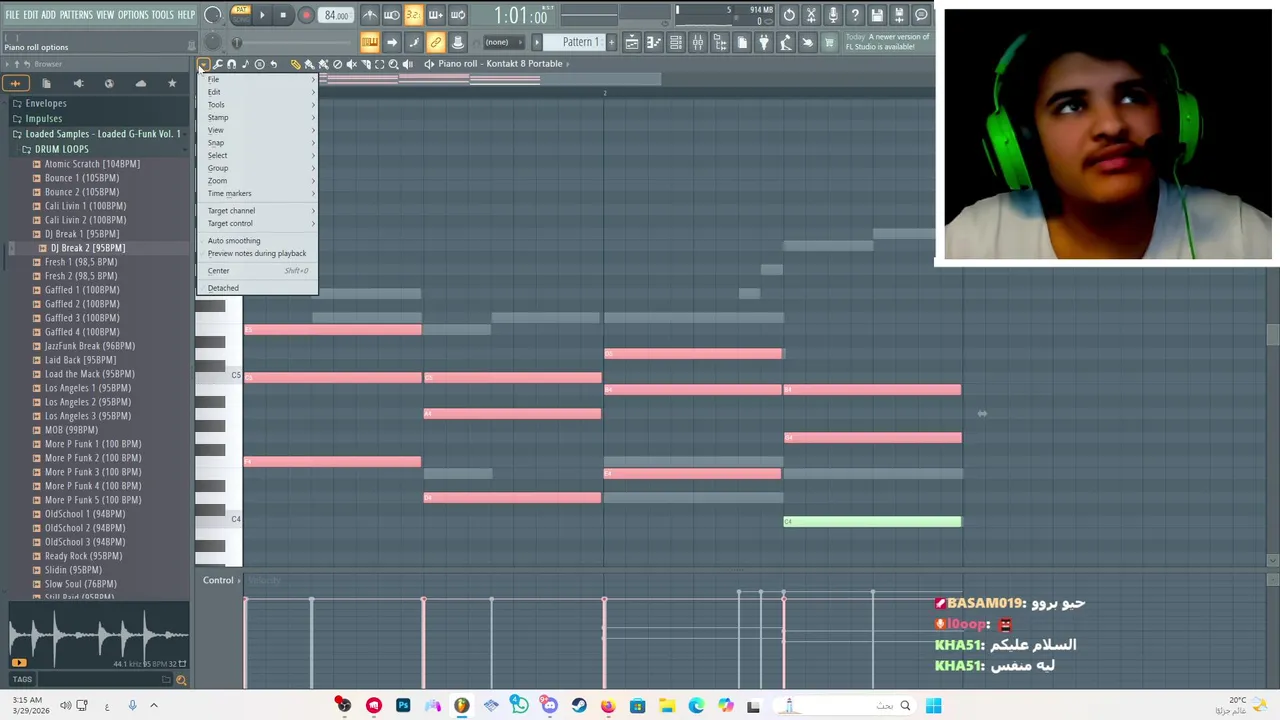The image size is (1280, 720).
Task: Open the browser Plugins speaker tab icon
Action: pyautogui.click(x=78, y=84)
